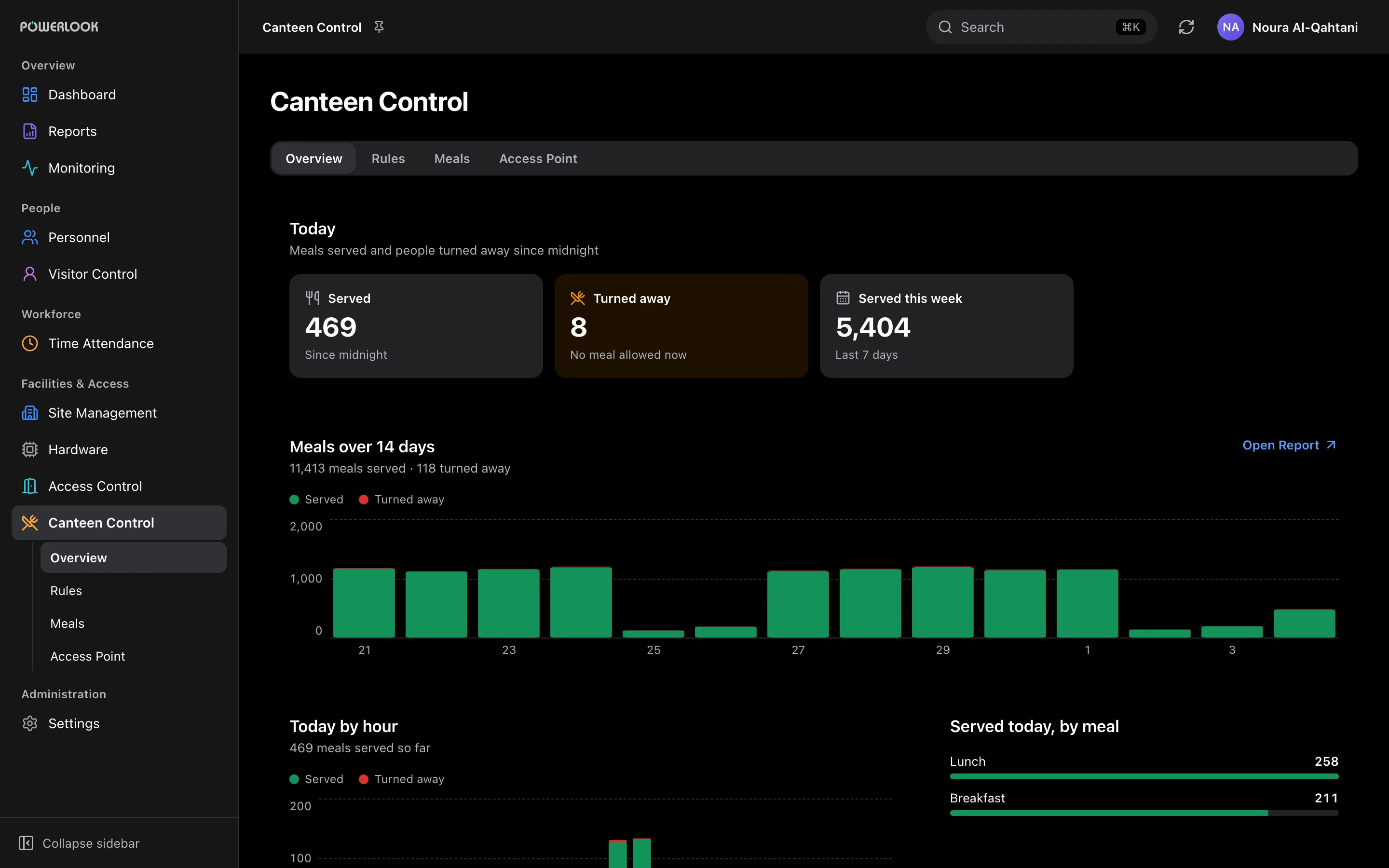Toggle Served in Today by hour legend
Image resolution: width=1389 pixels, height=868 pixels.
(316, 779)
